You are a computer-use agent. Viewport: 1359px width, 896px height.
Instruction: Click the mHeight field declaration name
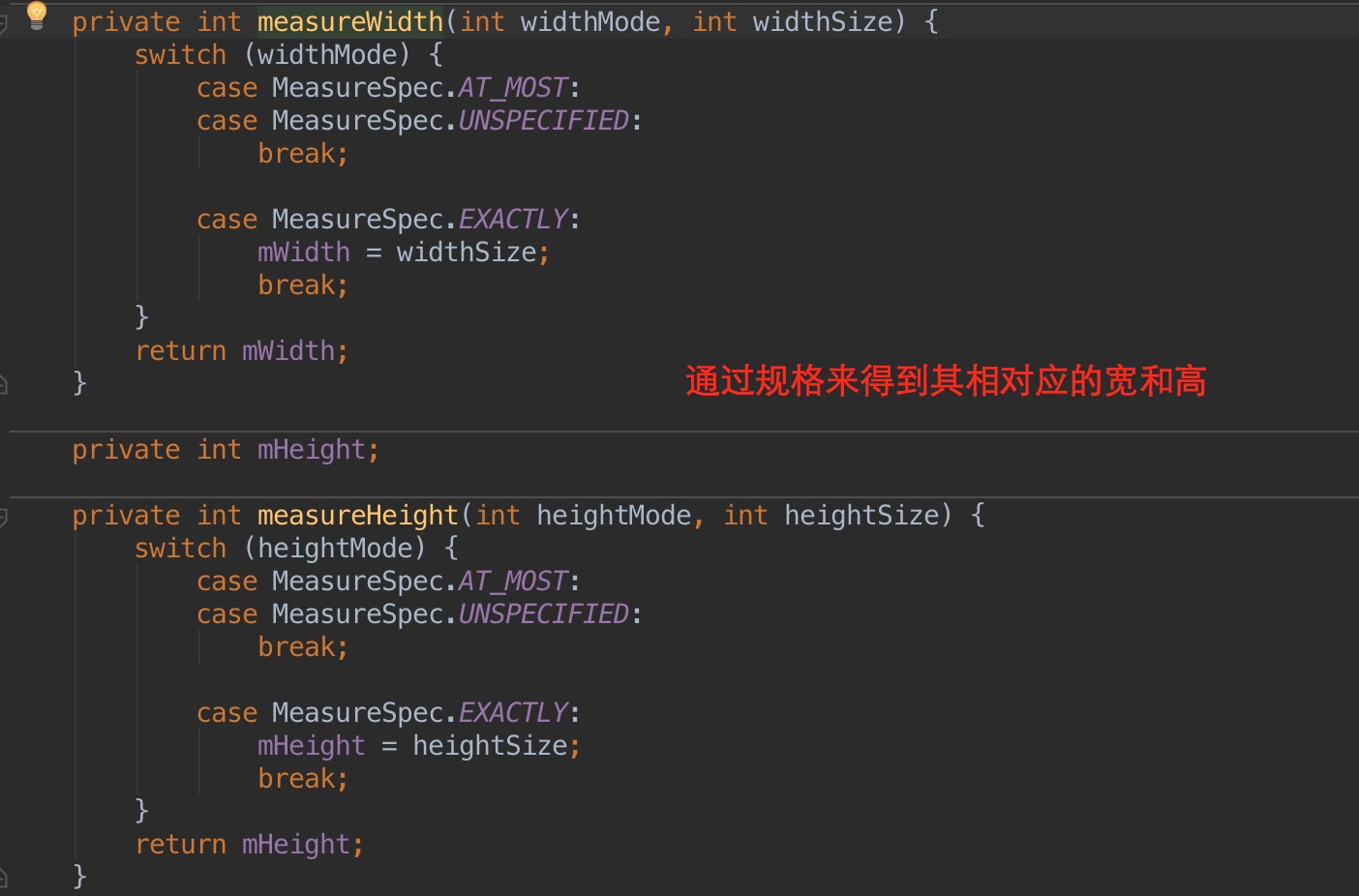(312, 450)
